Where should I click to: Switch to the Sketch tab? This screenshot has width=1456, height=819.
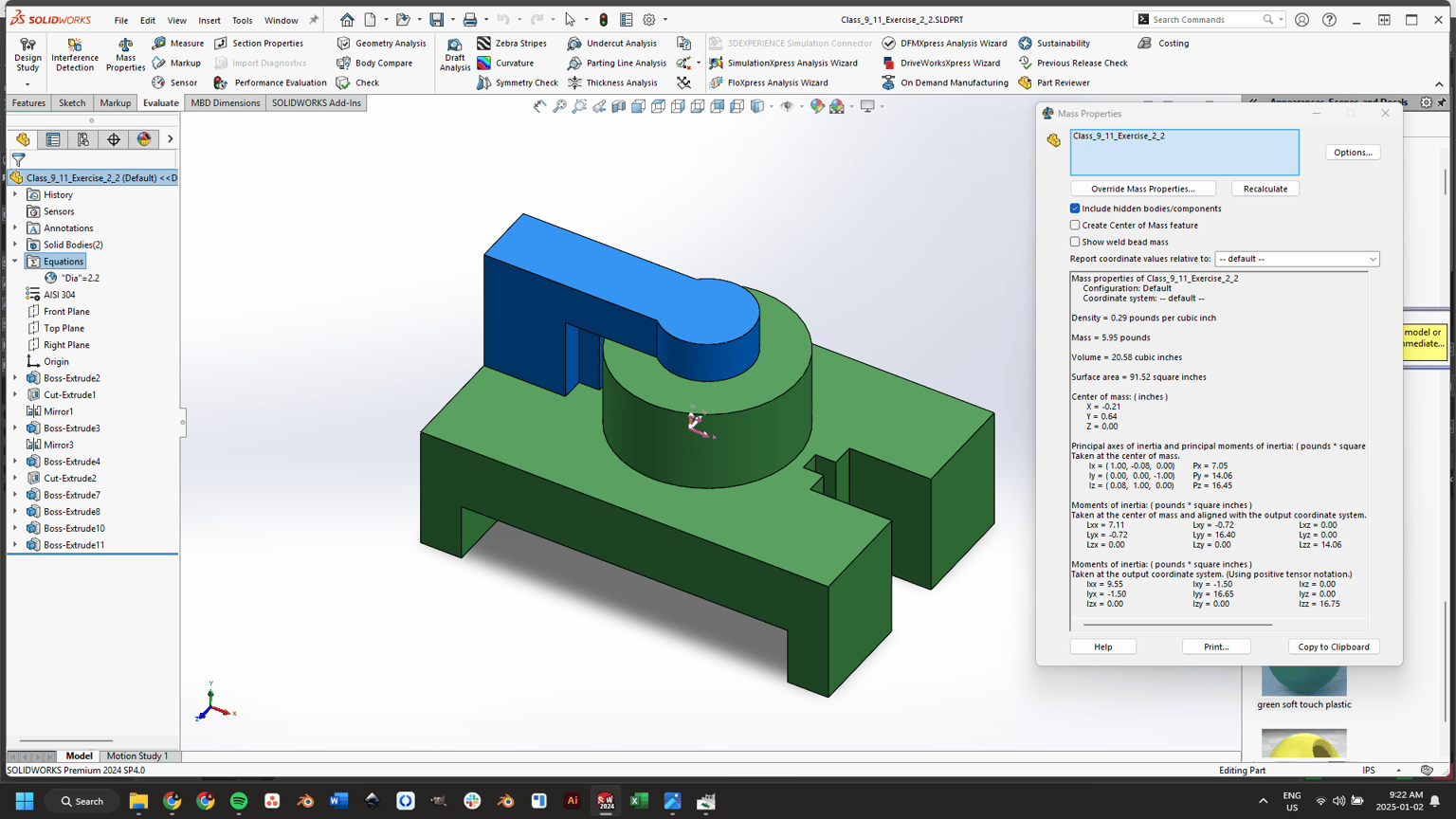(72, 102)
